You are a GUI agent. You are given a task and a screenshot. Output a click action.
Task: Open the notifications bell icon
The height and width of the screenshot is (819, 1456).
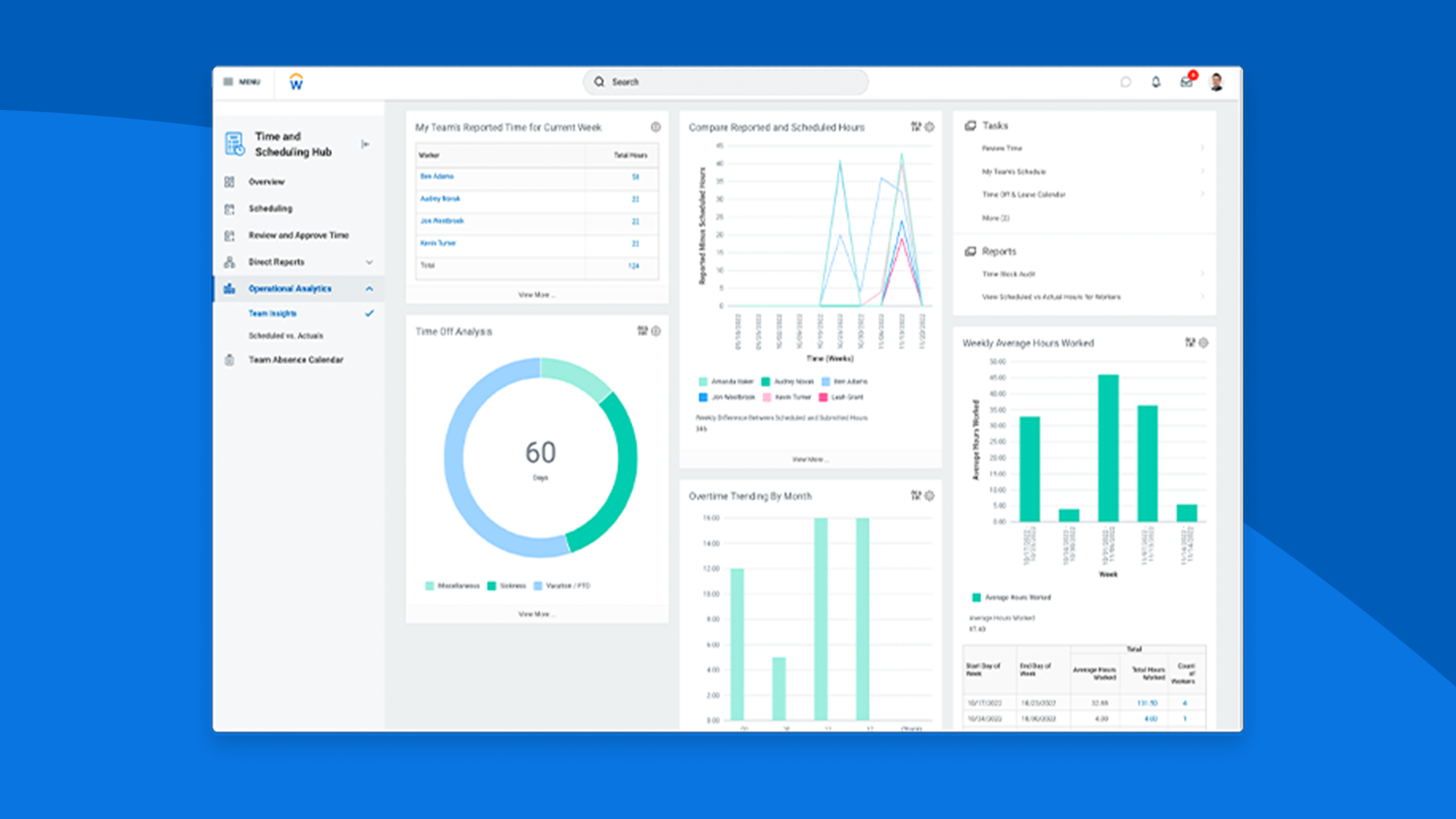[x=1156, y=82]
